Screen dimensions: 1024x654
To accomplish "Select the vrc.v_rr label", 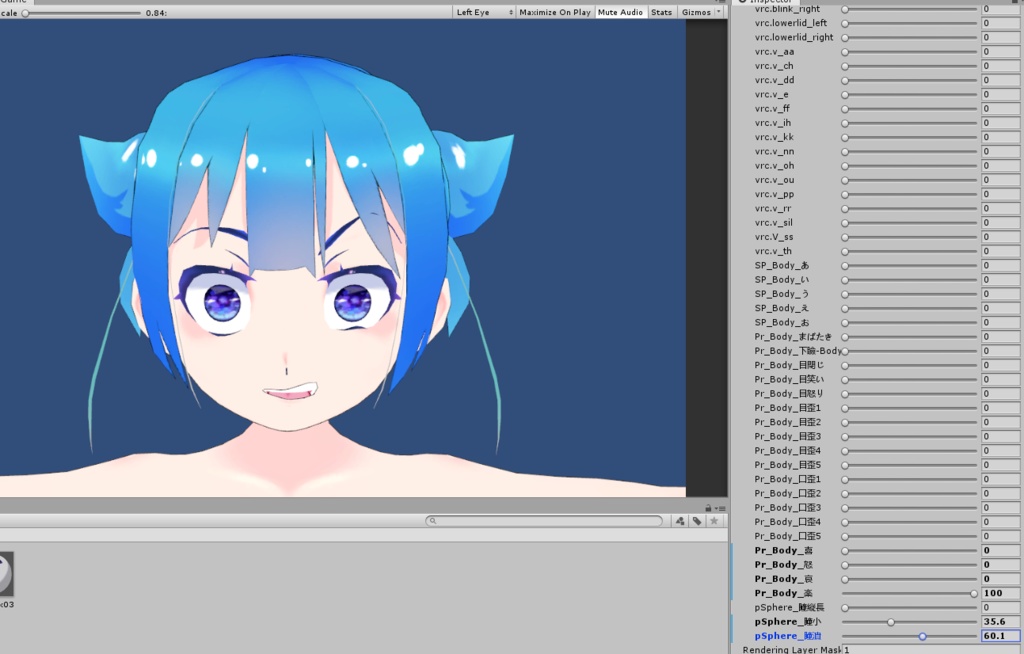I will click(x=773, y=208).
